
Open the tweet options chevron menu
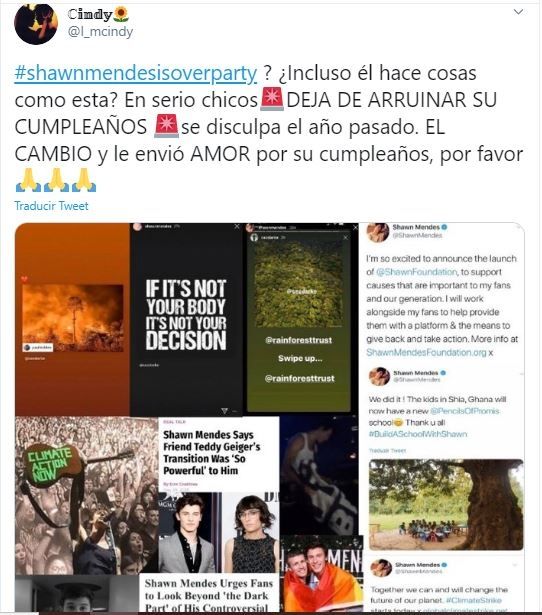tap(518, 12)
